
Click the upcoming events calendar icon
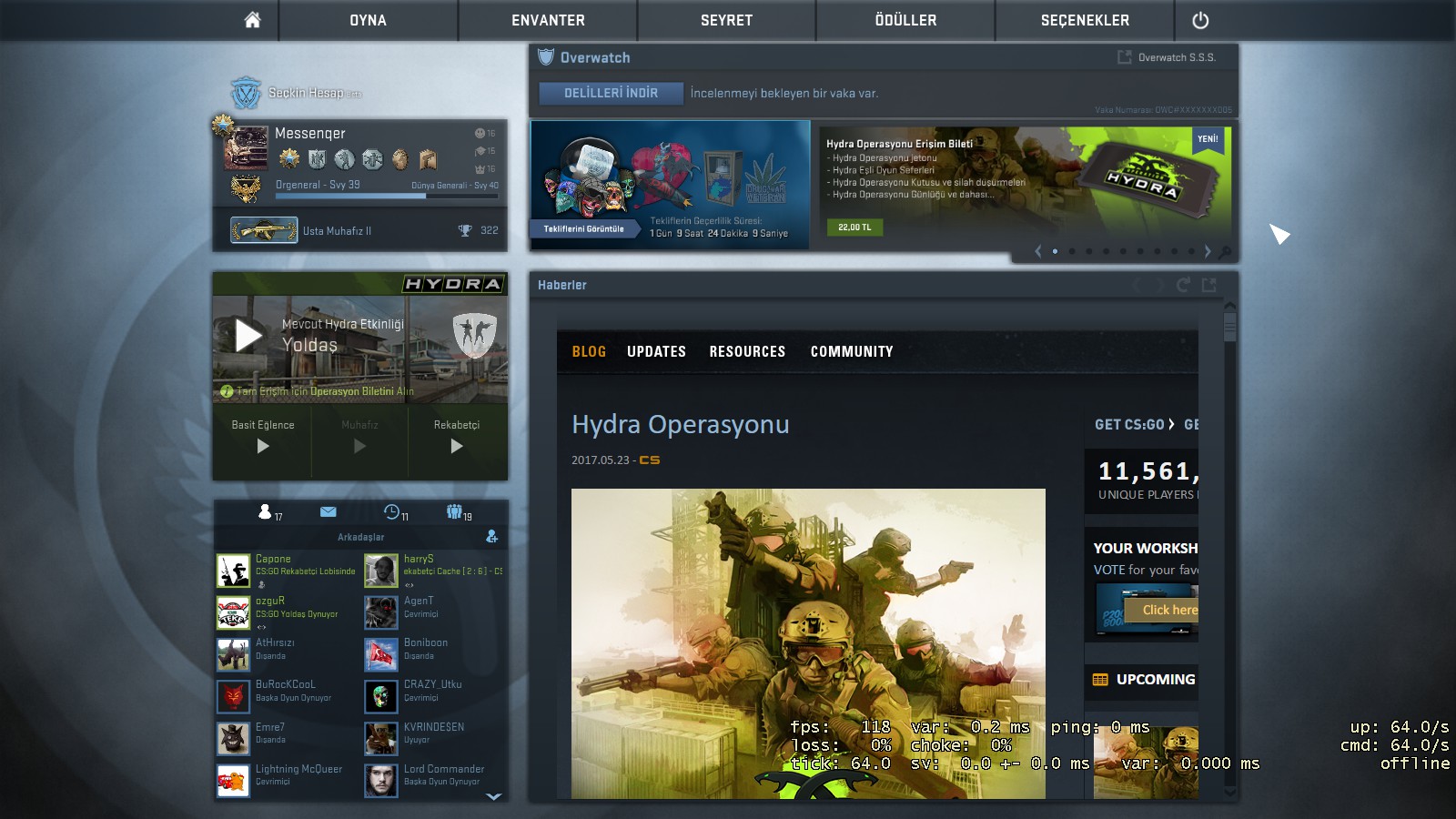[1100, 680]
